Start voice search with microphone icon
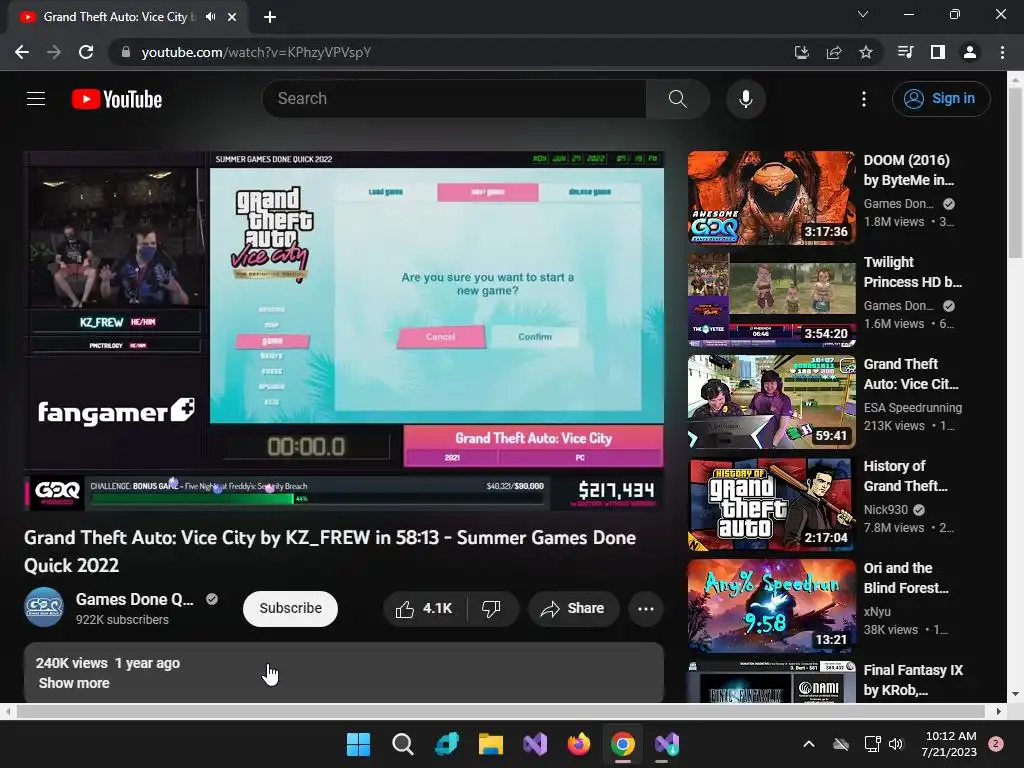The image size is (1024, 768). pos(745,99)
